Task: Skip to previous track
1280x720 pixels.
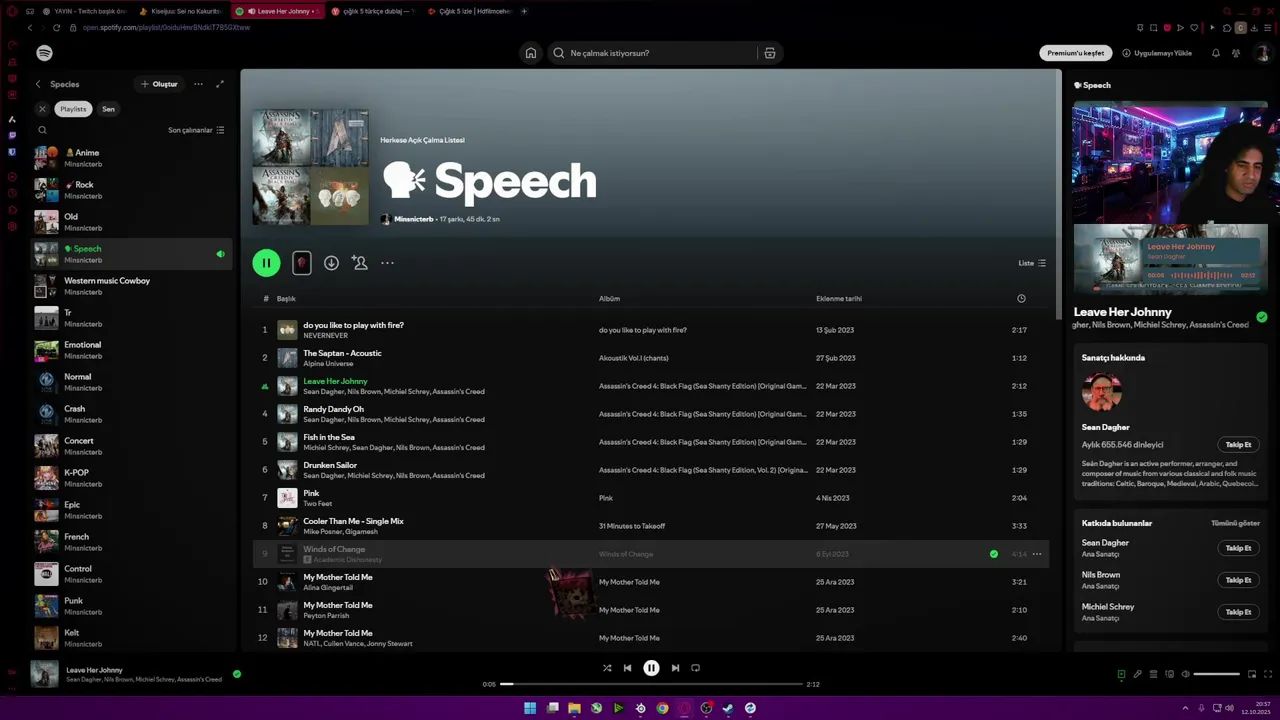Action: pos(627,668)
